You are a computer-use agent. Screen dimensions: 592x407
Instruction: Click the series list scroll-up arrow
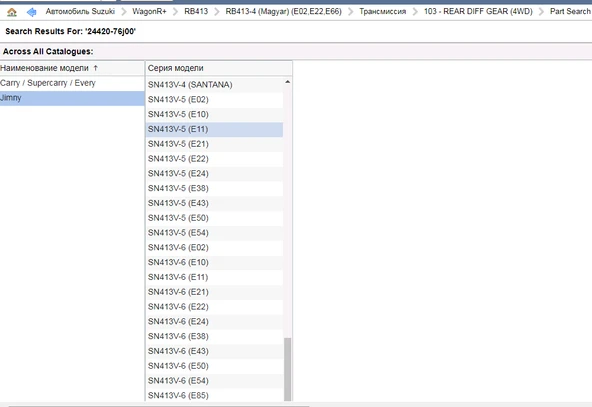(287, 82)
